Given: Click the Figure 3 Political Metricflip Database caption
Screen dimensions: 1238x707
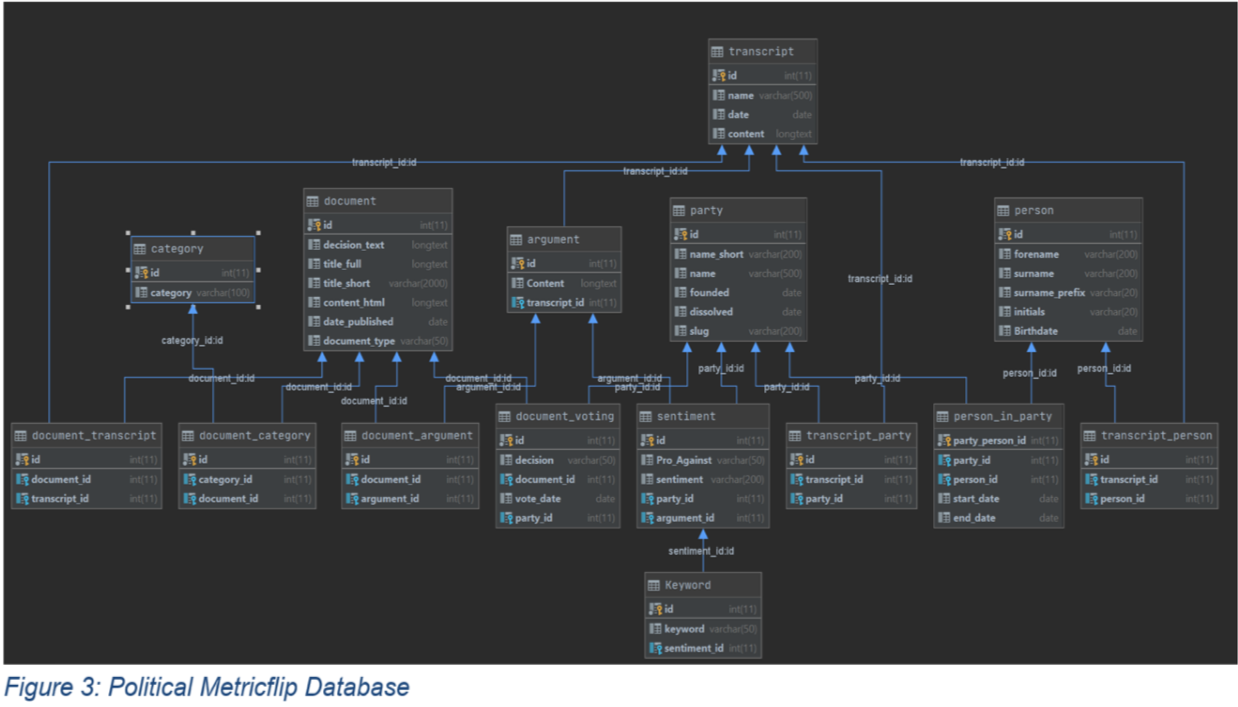Looking at the screenshot, I should click(207, 688).
